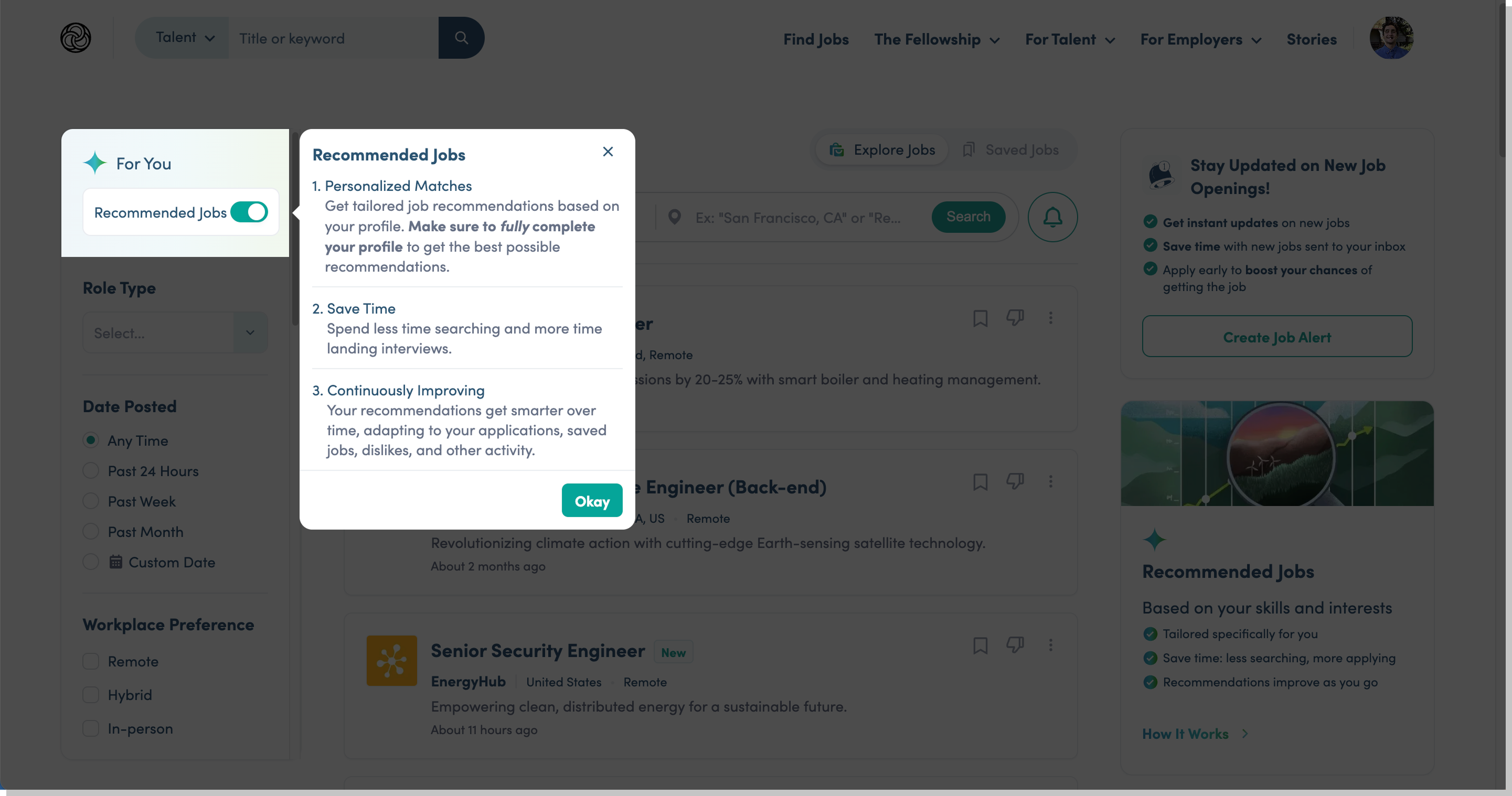The width and height of the screenshot is (1512, 796).
Task: Close the Recommended Jobs popup
Action: pos(608,152)
